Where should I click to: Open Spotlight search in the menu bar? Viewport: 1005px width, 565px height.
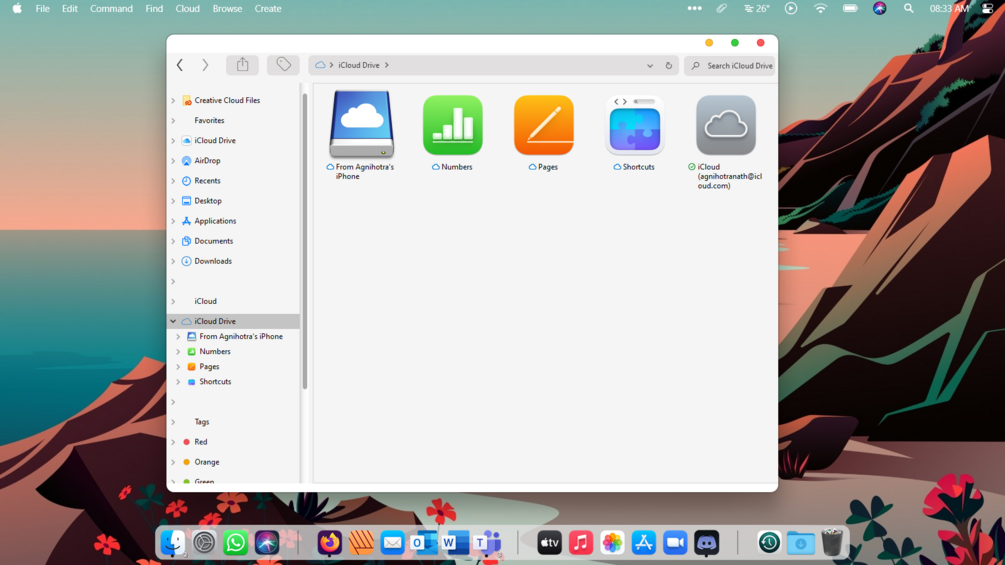click(x=908, y=8)
